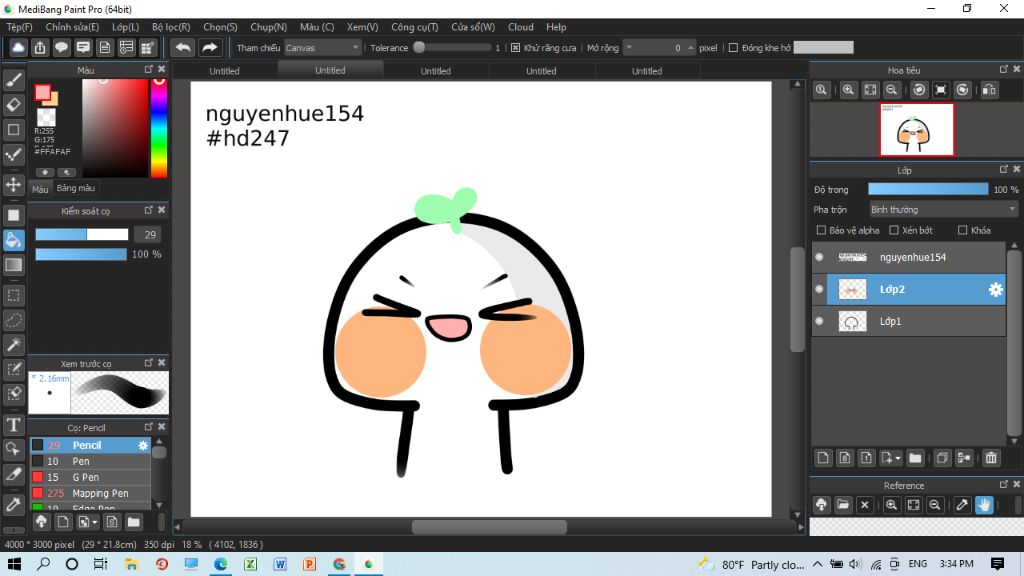Select the Brush tool in left toolbar

14,79
